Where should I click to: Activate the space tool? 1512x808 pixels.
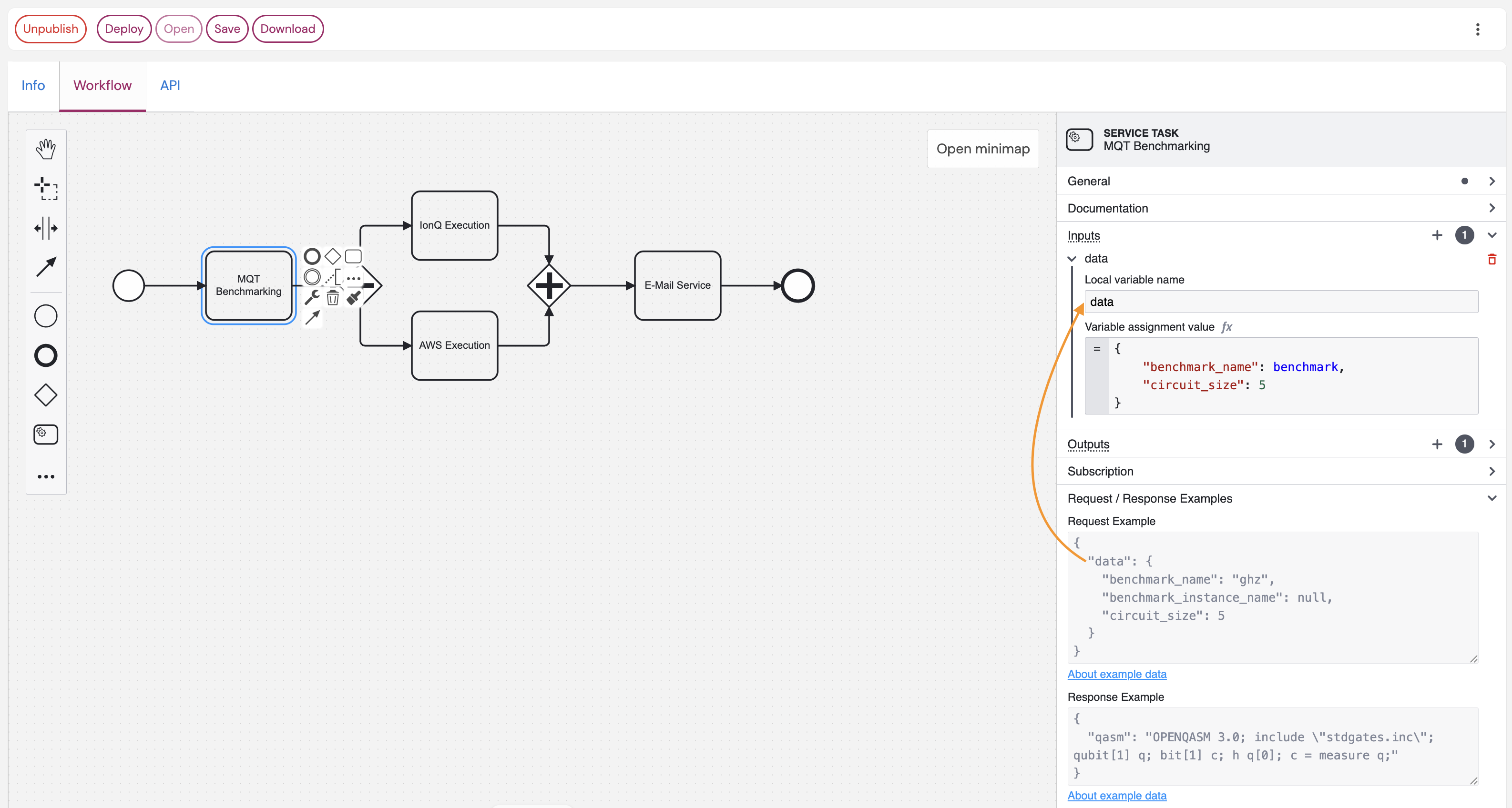[x=46, y=228]
